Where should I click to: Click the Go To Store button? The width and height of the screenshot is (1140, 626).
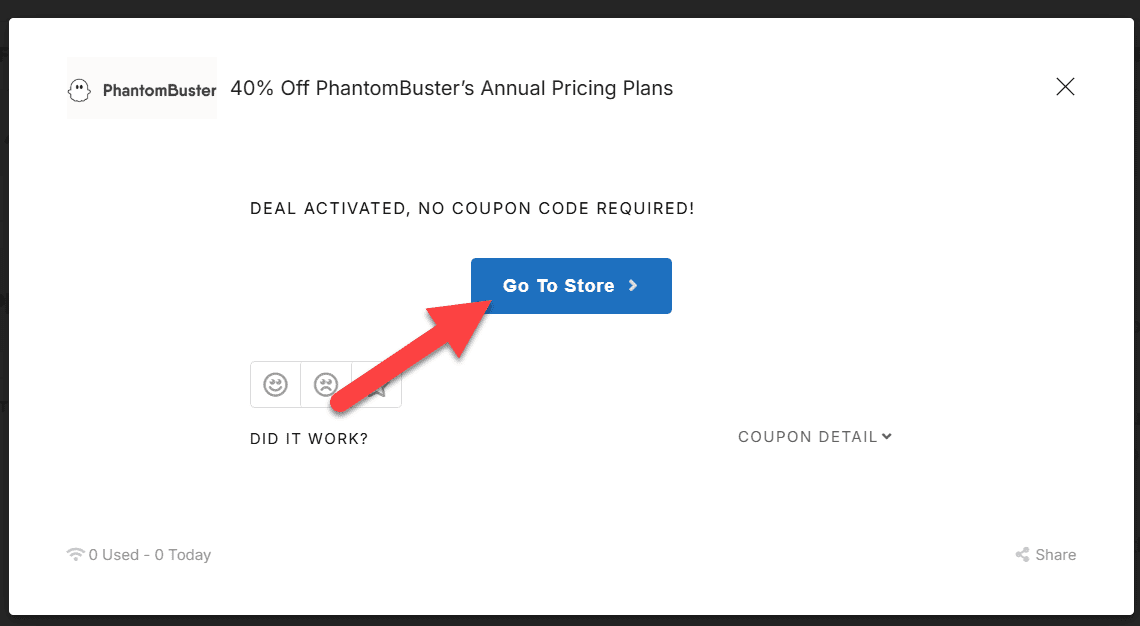click(571, 285)
